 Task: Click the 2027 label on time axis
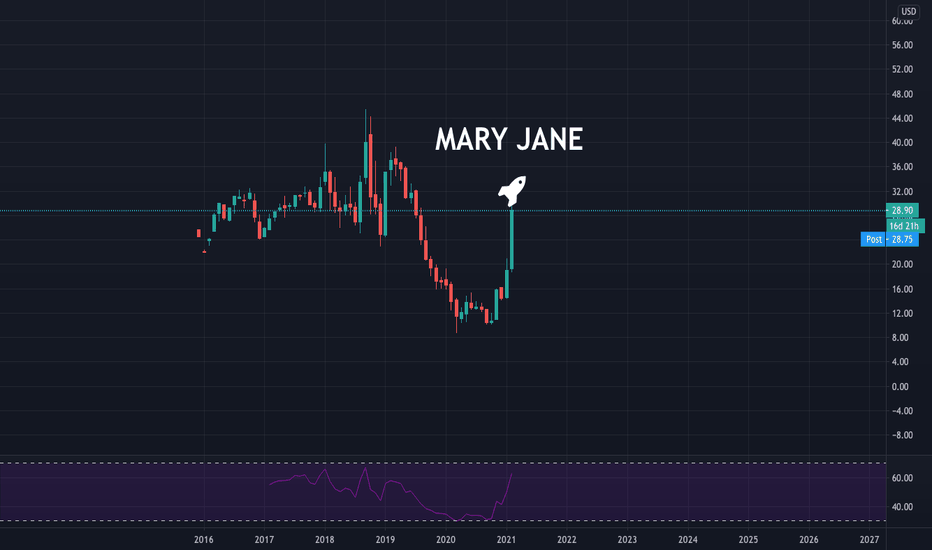click(869, 540)
